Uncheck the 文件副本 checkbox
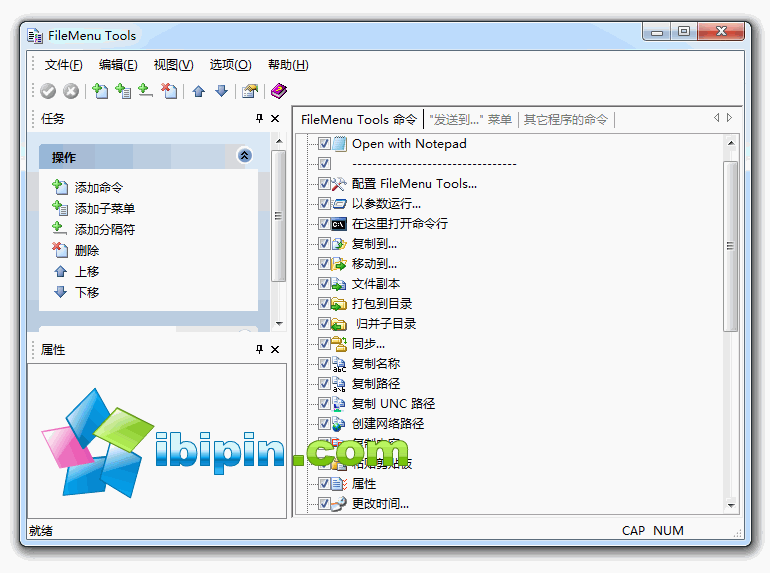This screenshot has height=573, width=770. (324, 284)
